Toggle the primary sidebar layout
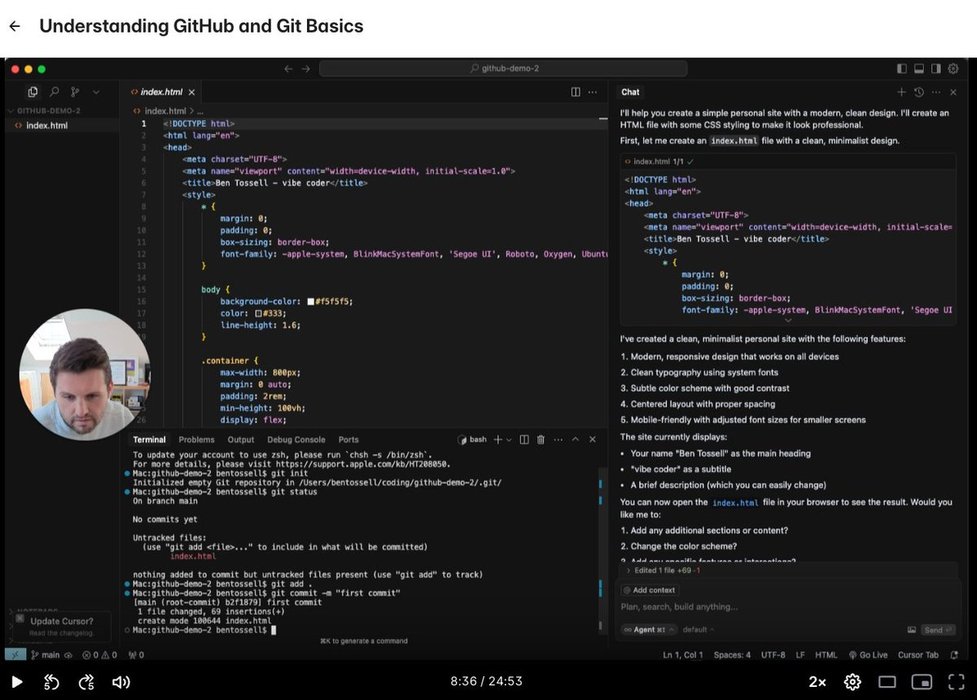The height and width of the screenshot is (700, 977). [x=902, y=69]
